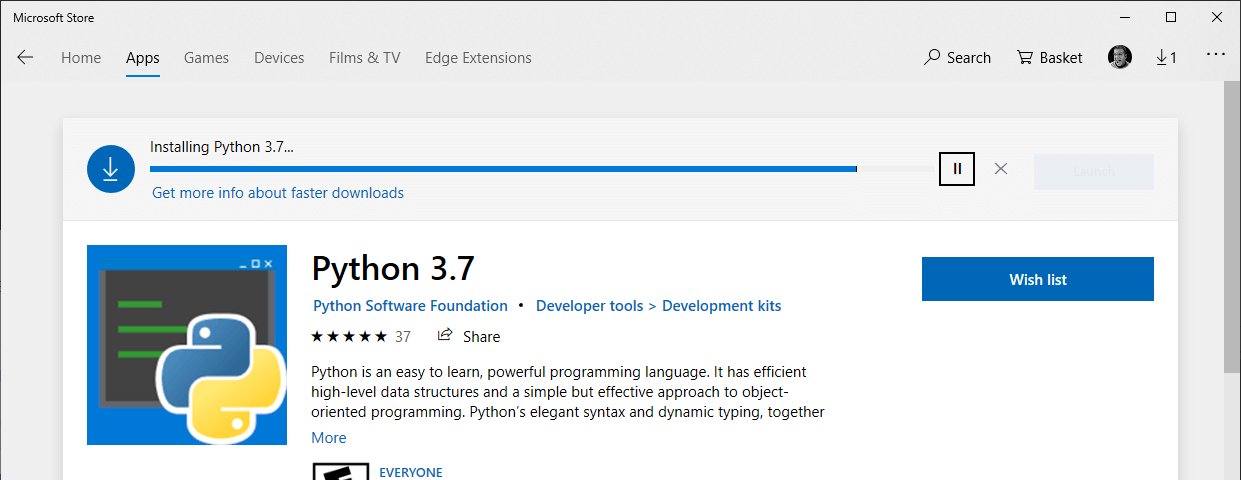Open Development kits category link
The width and height of the screenshot is (1241, 480).
pos(722,306)
